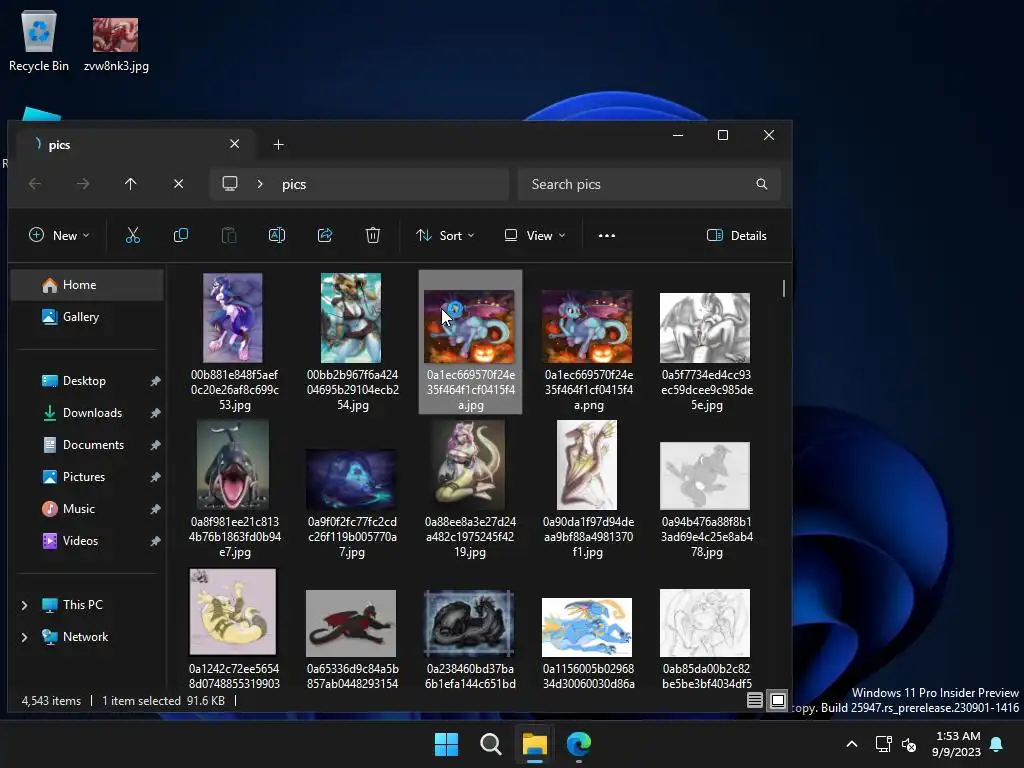Click the pin next to Videos

pyautogui.click(x=155, y=541)
